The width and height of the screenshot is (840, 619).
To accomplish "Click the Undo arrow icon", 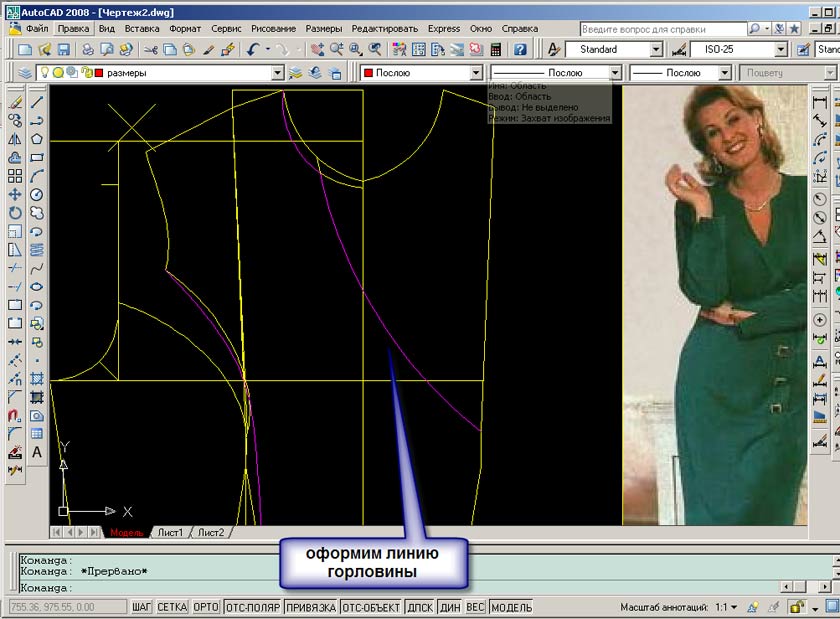I will [253, 49].
